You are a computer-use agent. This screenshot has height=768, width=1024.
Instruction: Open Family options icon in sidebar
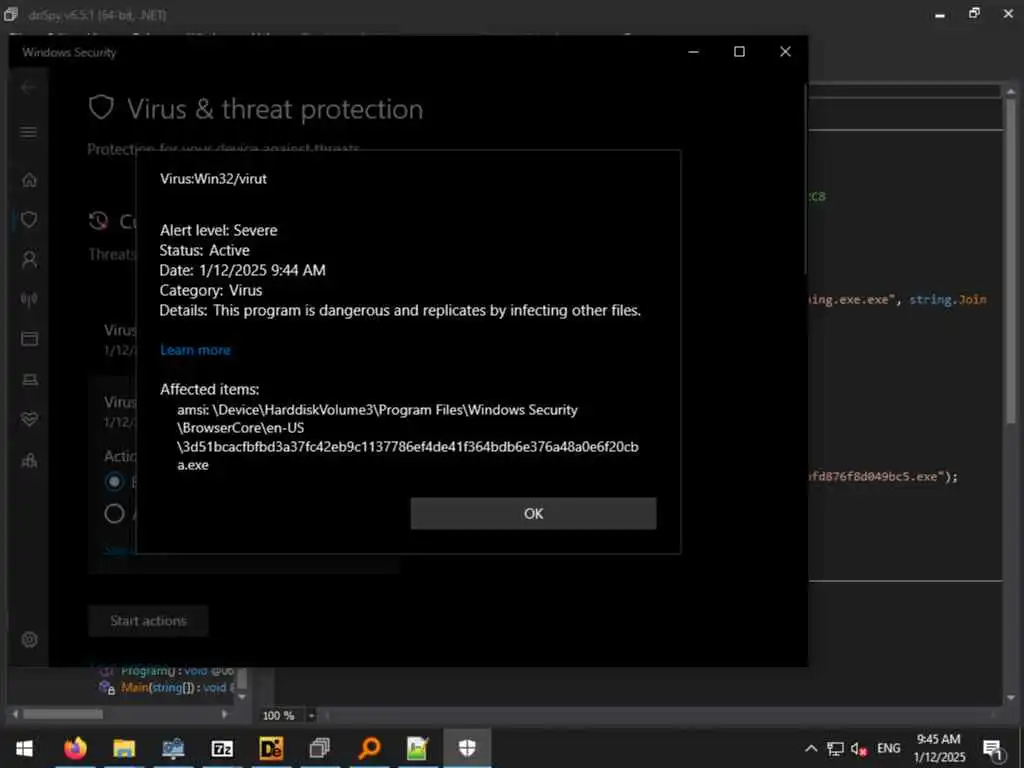point(29,460)
